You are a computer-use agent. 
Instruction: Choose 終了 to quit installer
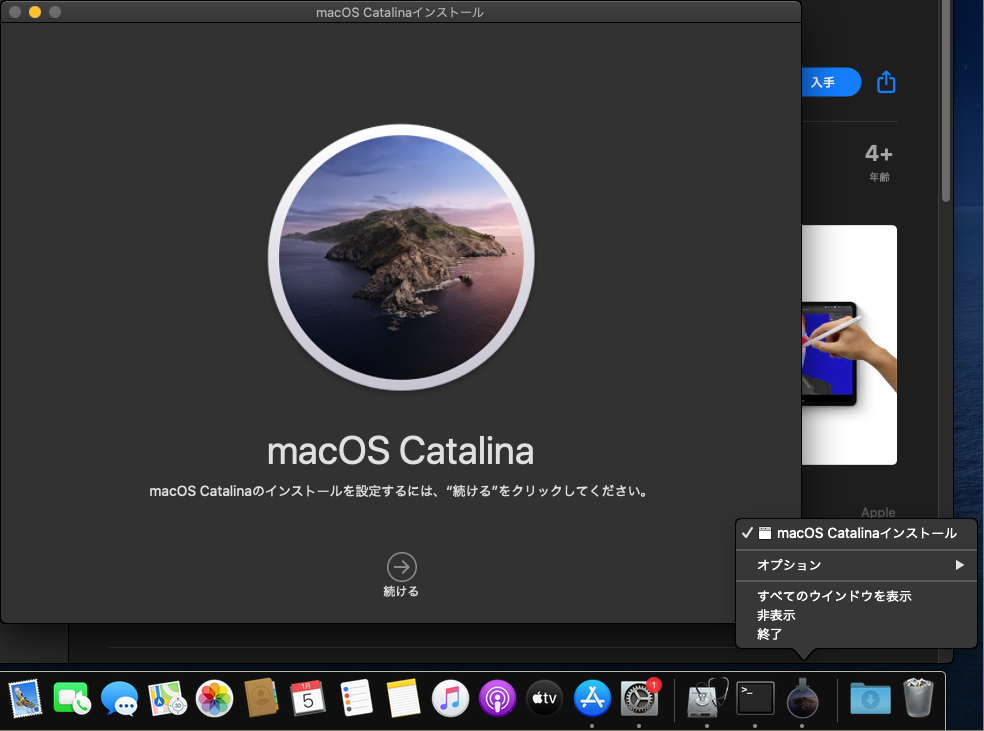pyautogui.click(x=856, y=634)
